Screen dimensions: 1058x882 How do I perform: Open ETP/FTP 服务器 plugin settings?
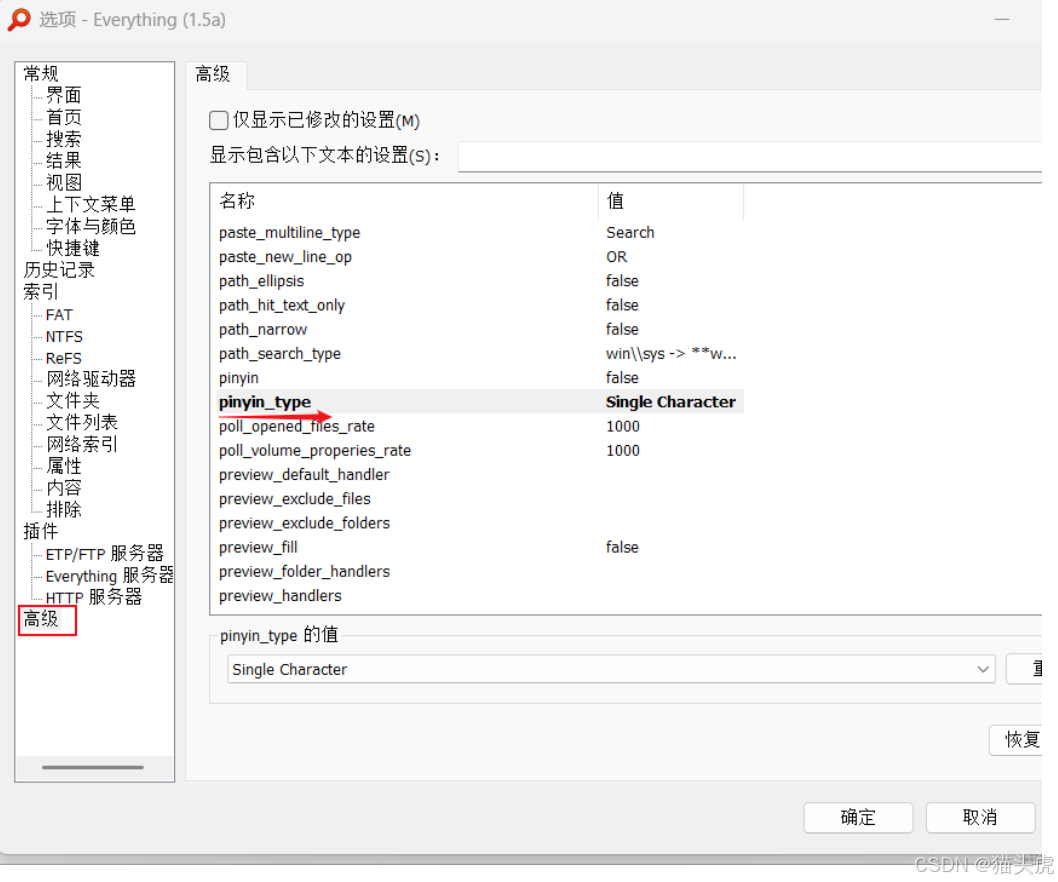[x=105, y=553]
